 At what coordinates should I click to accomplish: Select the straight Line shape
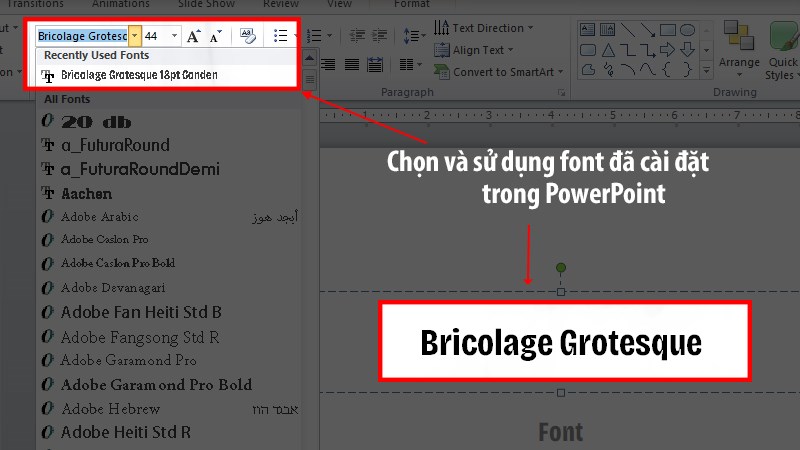[x=628, y=30]
